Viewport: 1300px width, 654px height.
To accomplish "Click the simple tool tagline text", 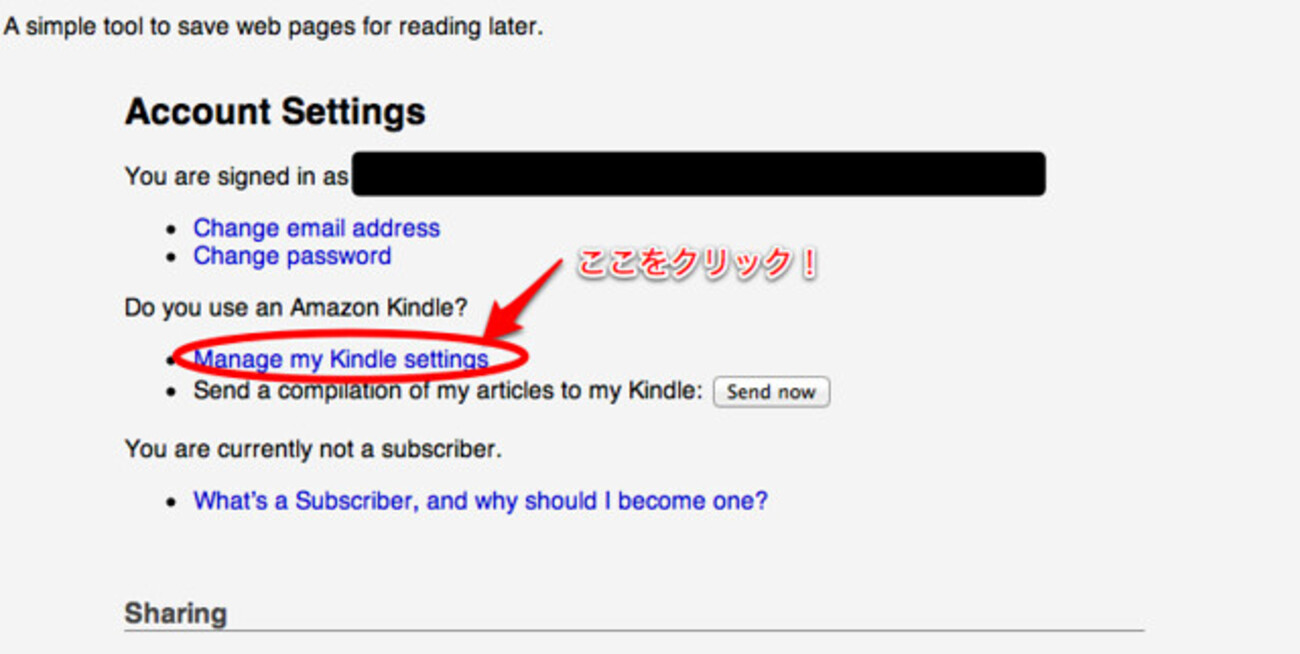I will pyautogui.click(x=273, y=27).
